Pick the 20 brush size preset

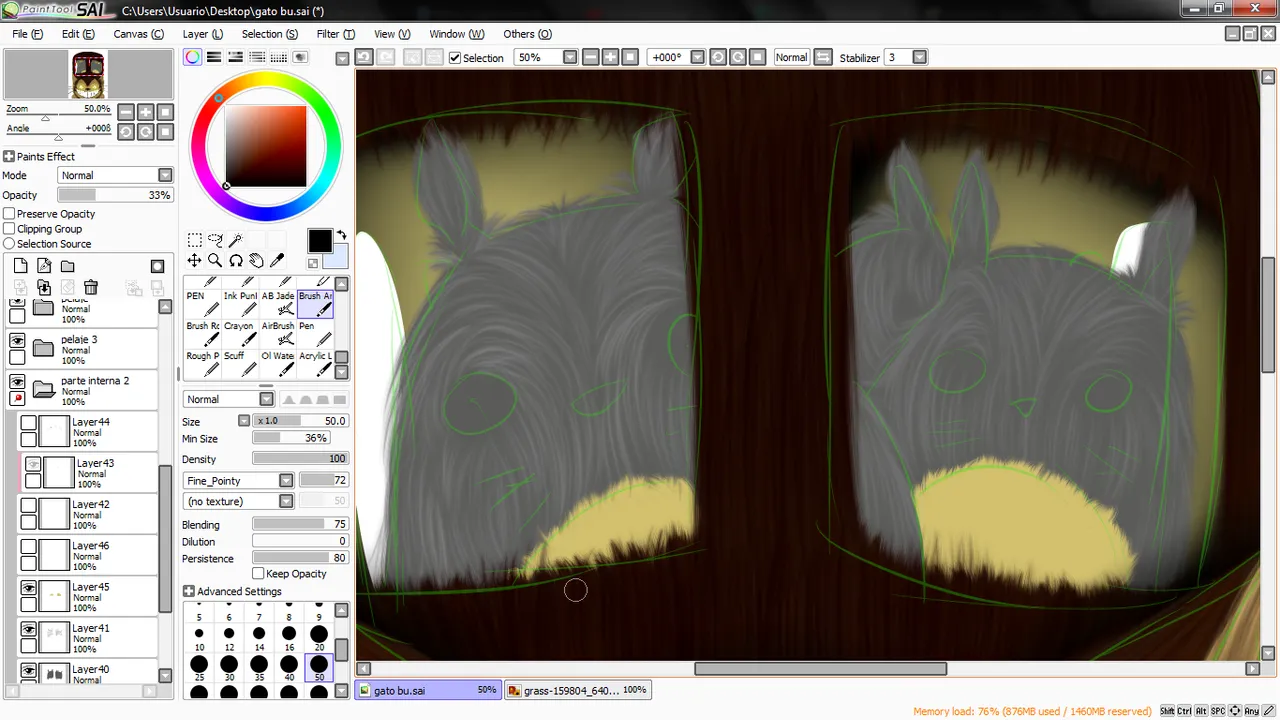coord(319,637)
